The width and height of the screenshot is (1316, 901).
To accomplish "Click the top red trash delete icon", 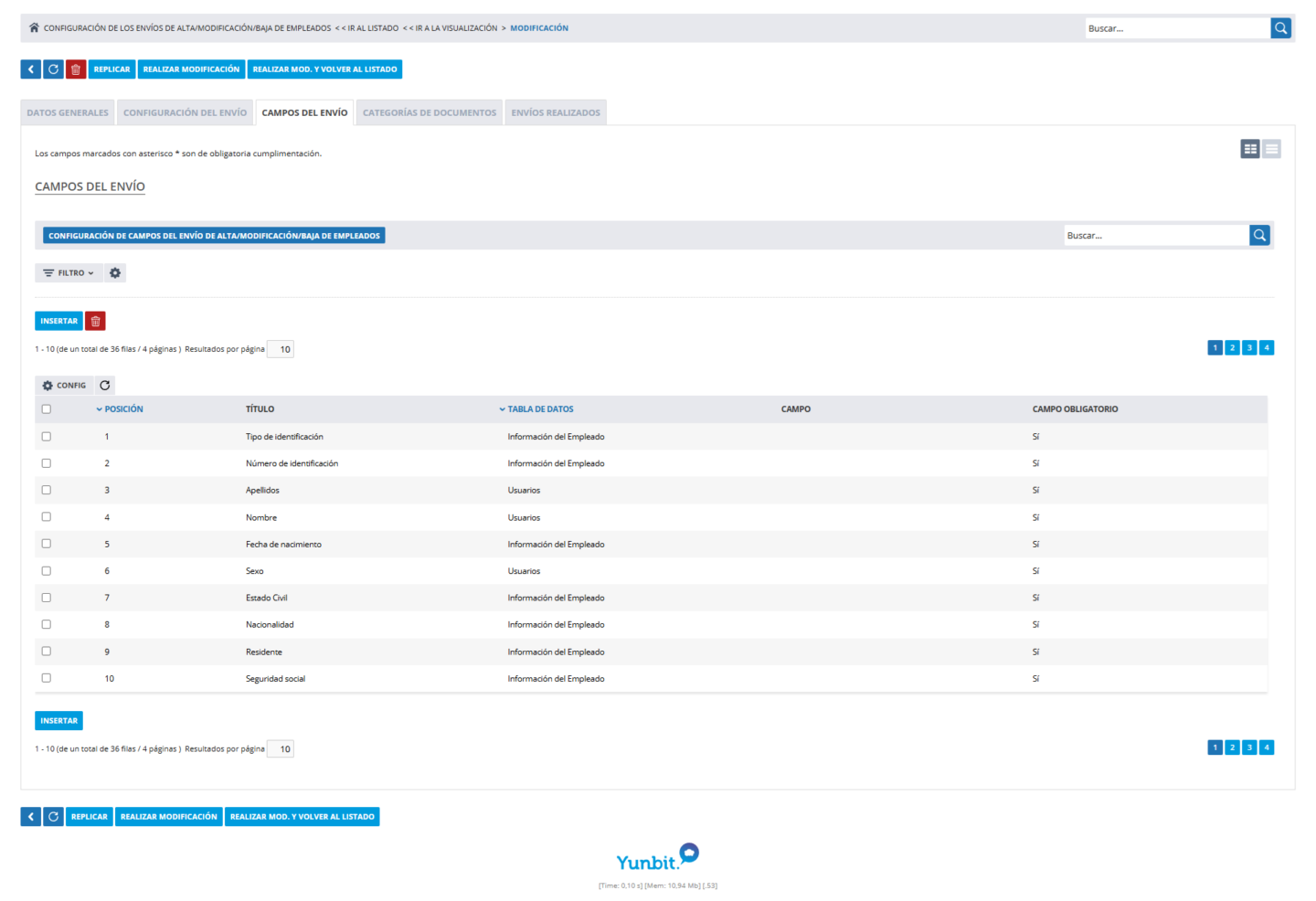I will pos(76,69).
